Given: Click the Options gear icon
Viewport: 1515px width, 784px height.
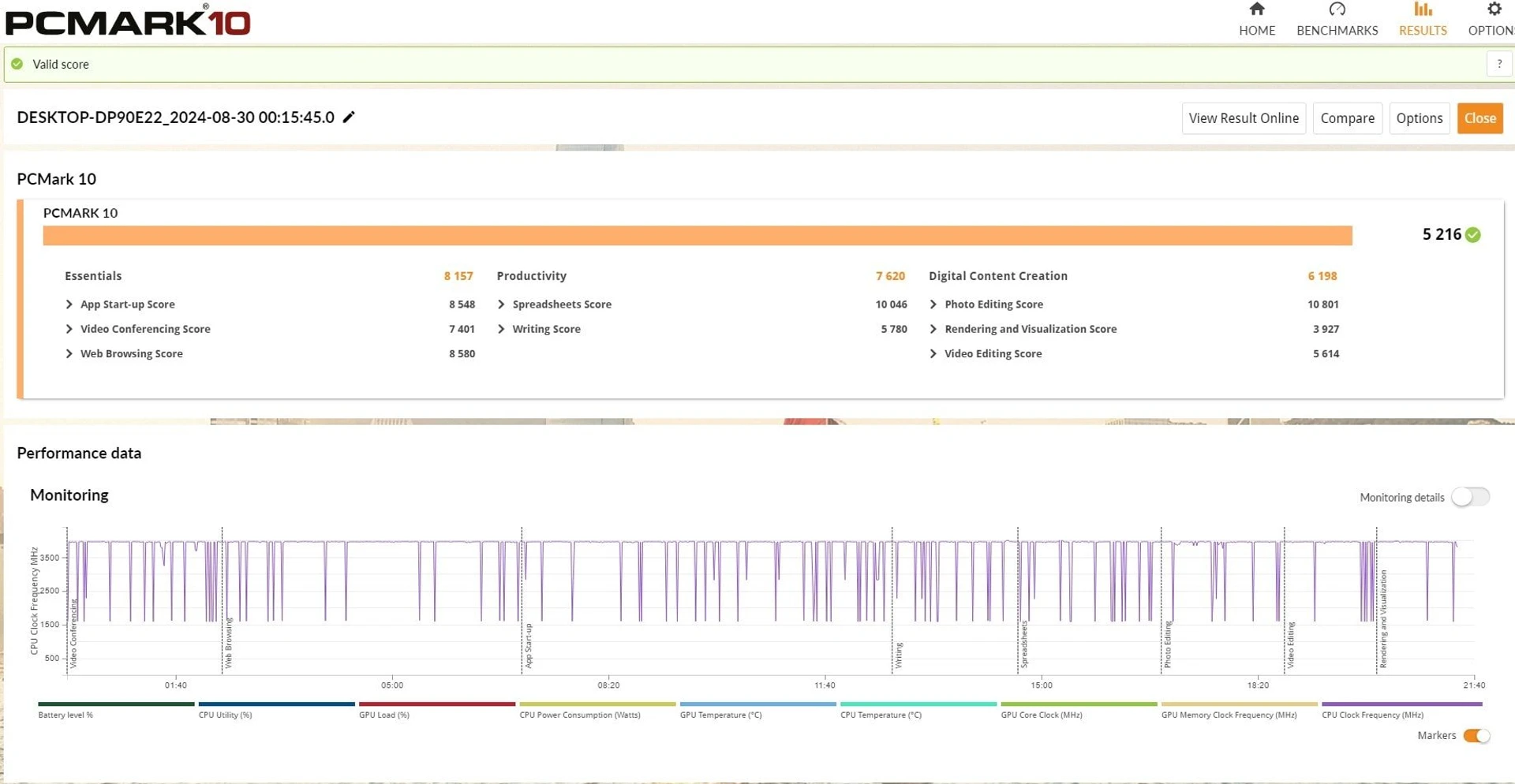Looking at the screenshot, I should click(1494, 9).
